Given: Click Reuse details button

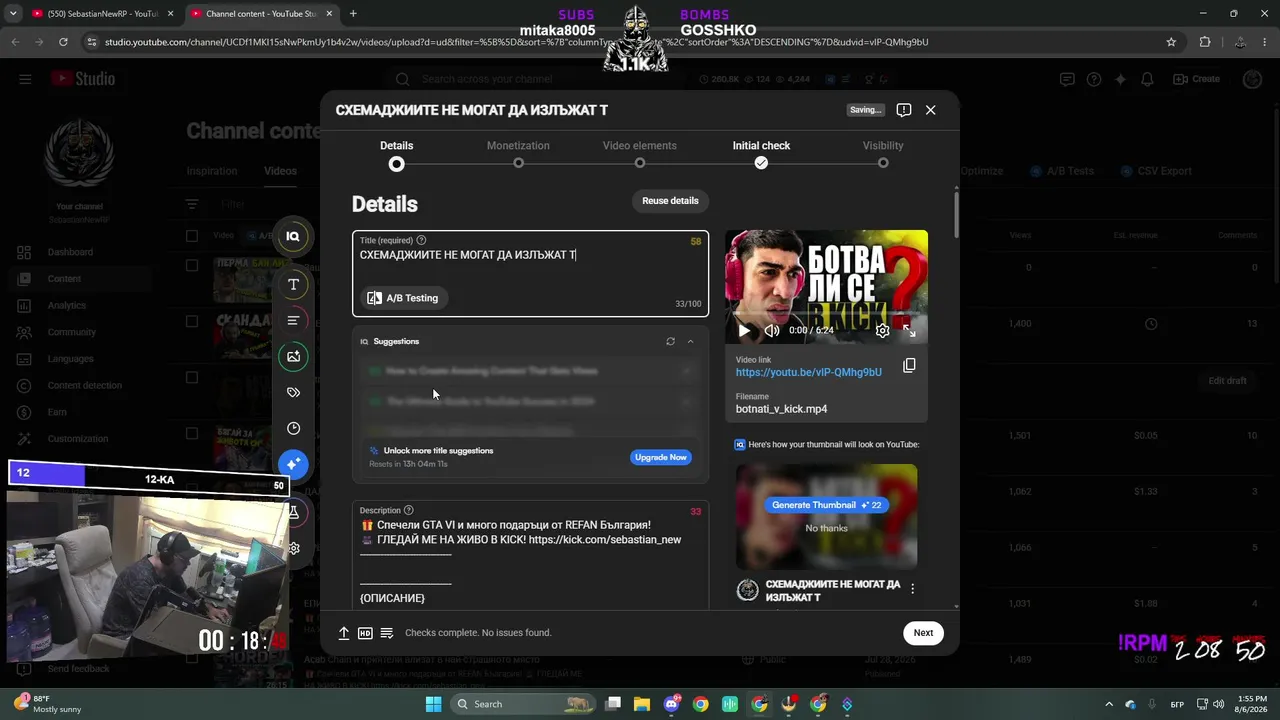Looking at the screenshot, I should click(x=670, y=201).
